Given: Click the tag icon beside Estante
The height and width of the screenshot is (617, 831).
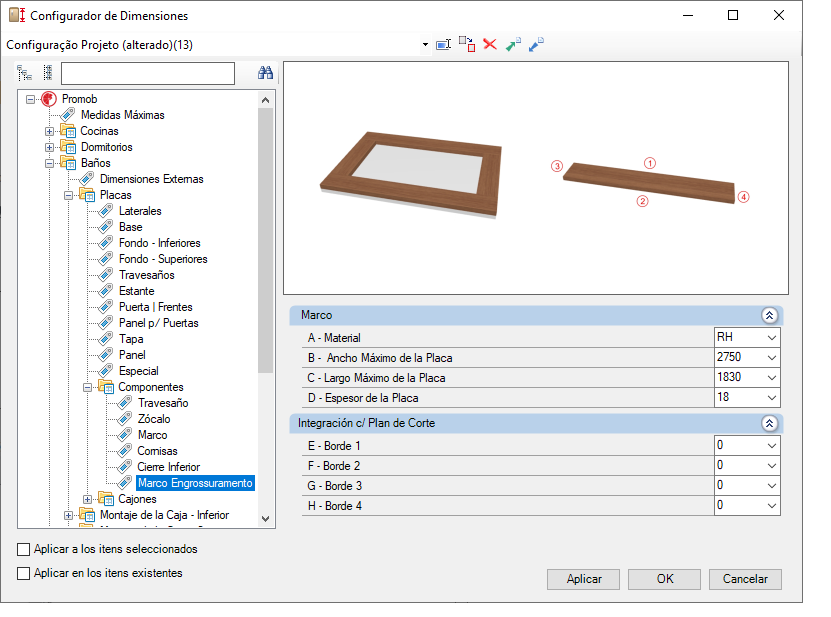Looking at the screenshot, I should [106, 291].
